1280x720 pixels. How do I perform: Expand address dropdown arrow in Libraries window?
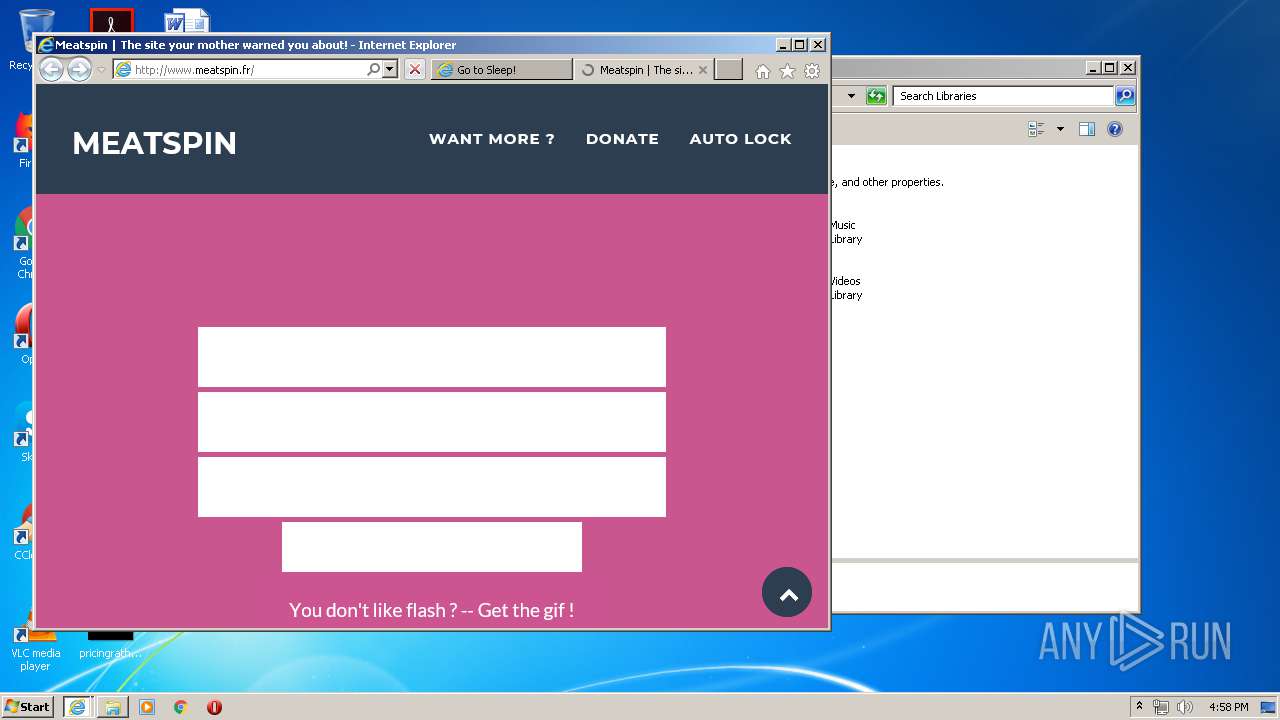pos(851,96)
